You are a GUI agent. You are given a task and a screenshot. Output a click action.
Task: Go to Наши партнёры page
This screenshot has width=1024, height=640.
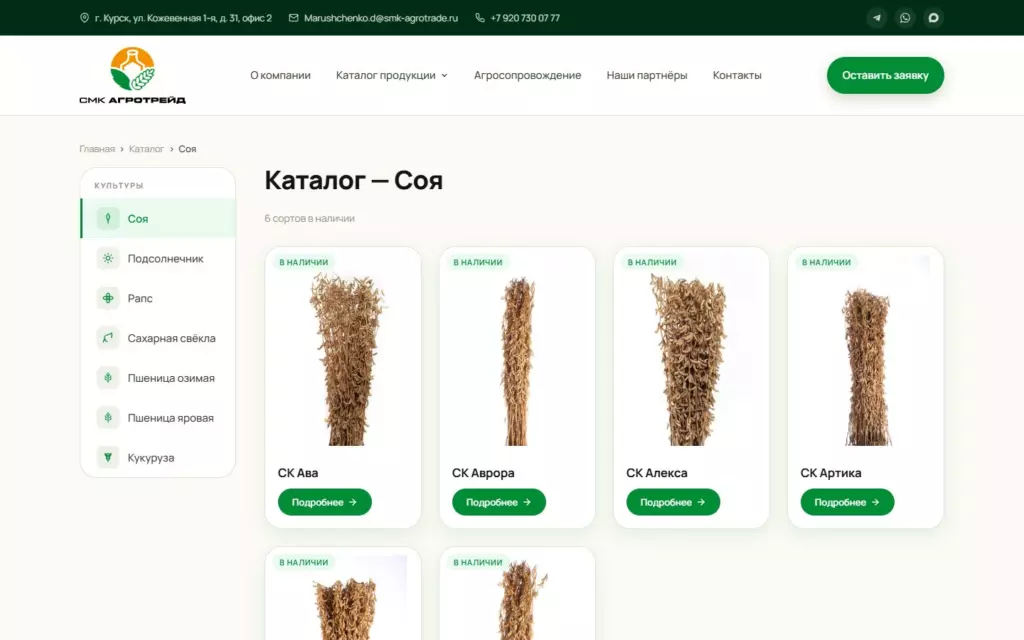[x=647, y=75]
